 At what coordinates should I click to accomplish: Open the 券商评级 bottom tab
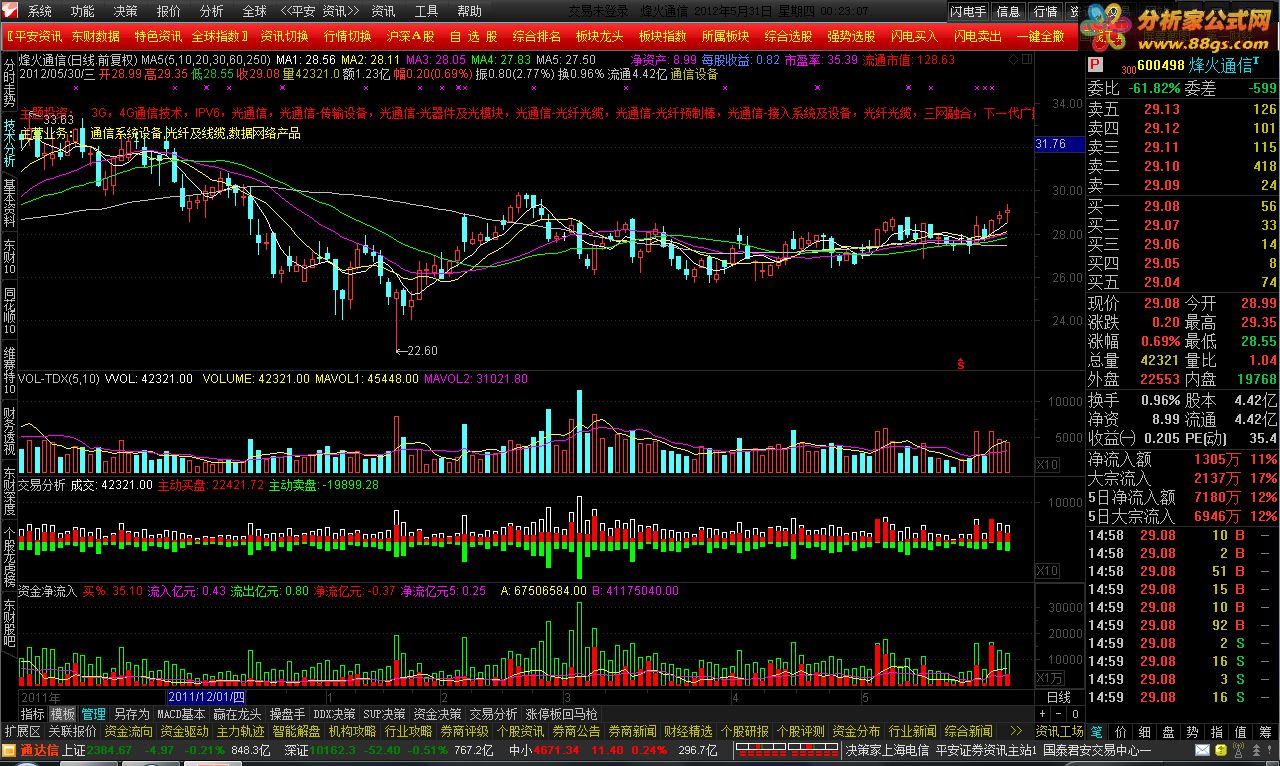point(465,732)
